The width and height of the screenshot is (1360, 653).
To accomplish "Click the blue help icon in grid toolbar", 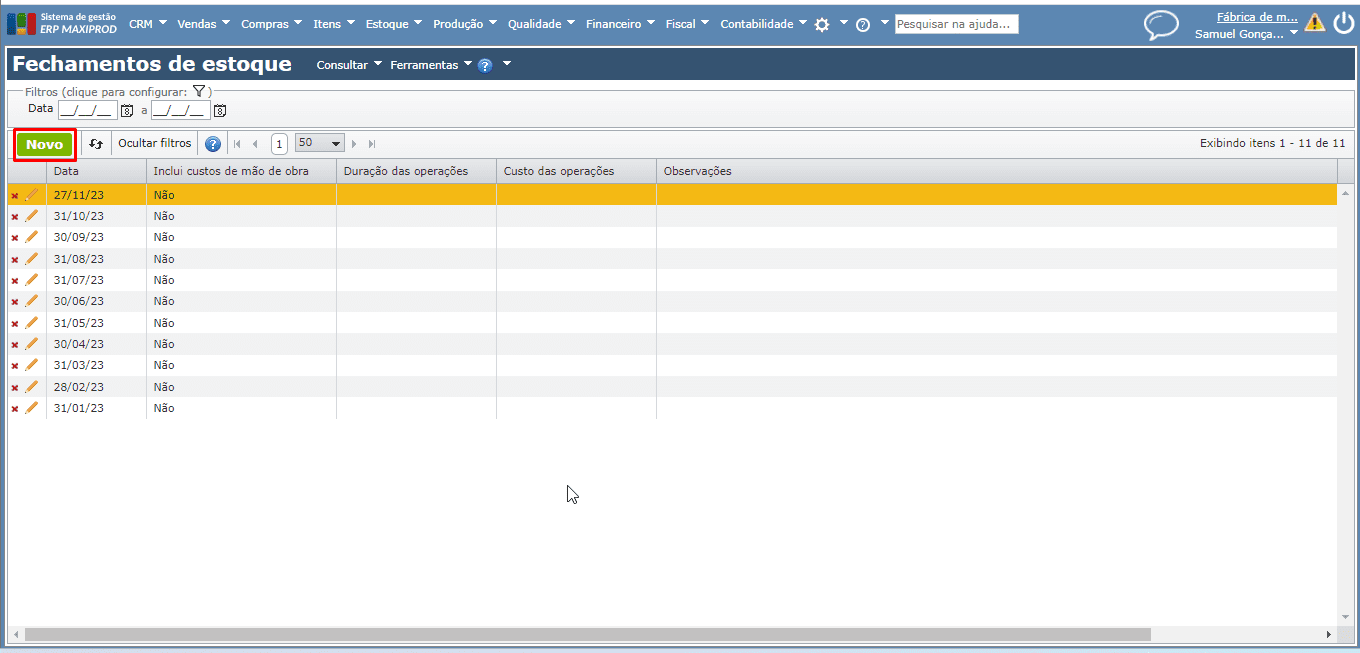I will tap(213, 144).
